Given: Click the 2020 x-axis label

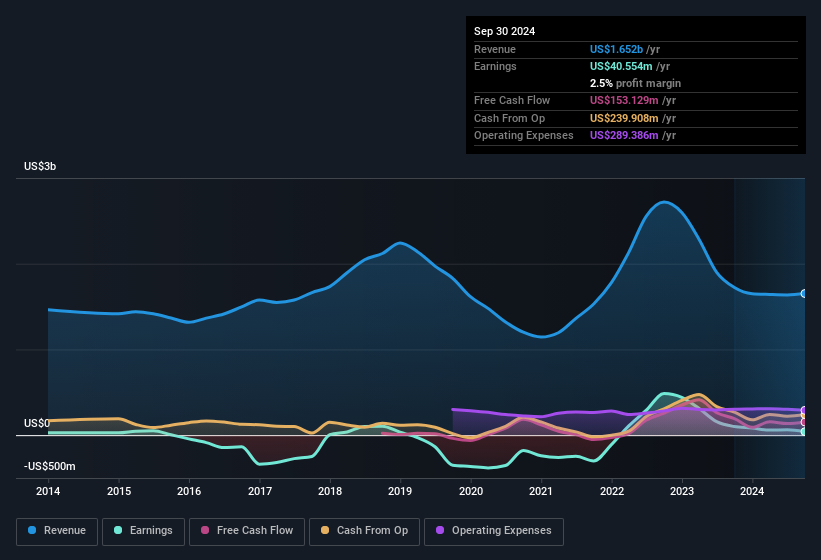Looking at the screenshot, I should click(471, 491).
